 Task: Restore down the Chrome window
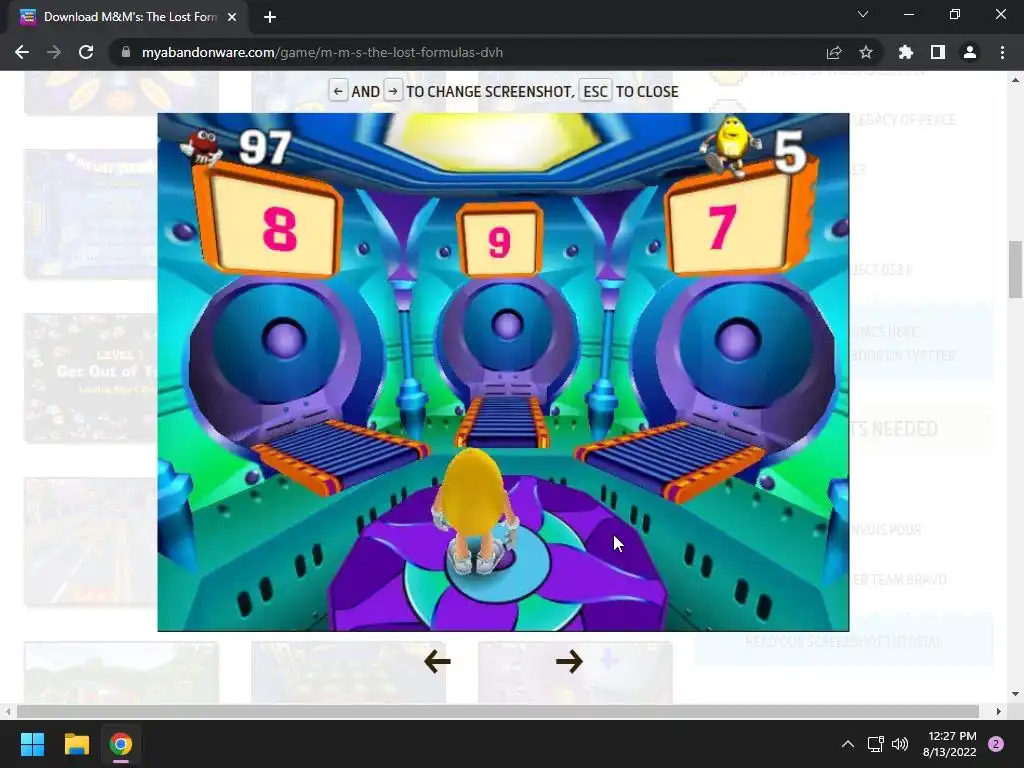[x=955, y=14]
